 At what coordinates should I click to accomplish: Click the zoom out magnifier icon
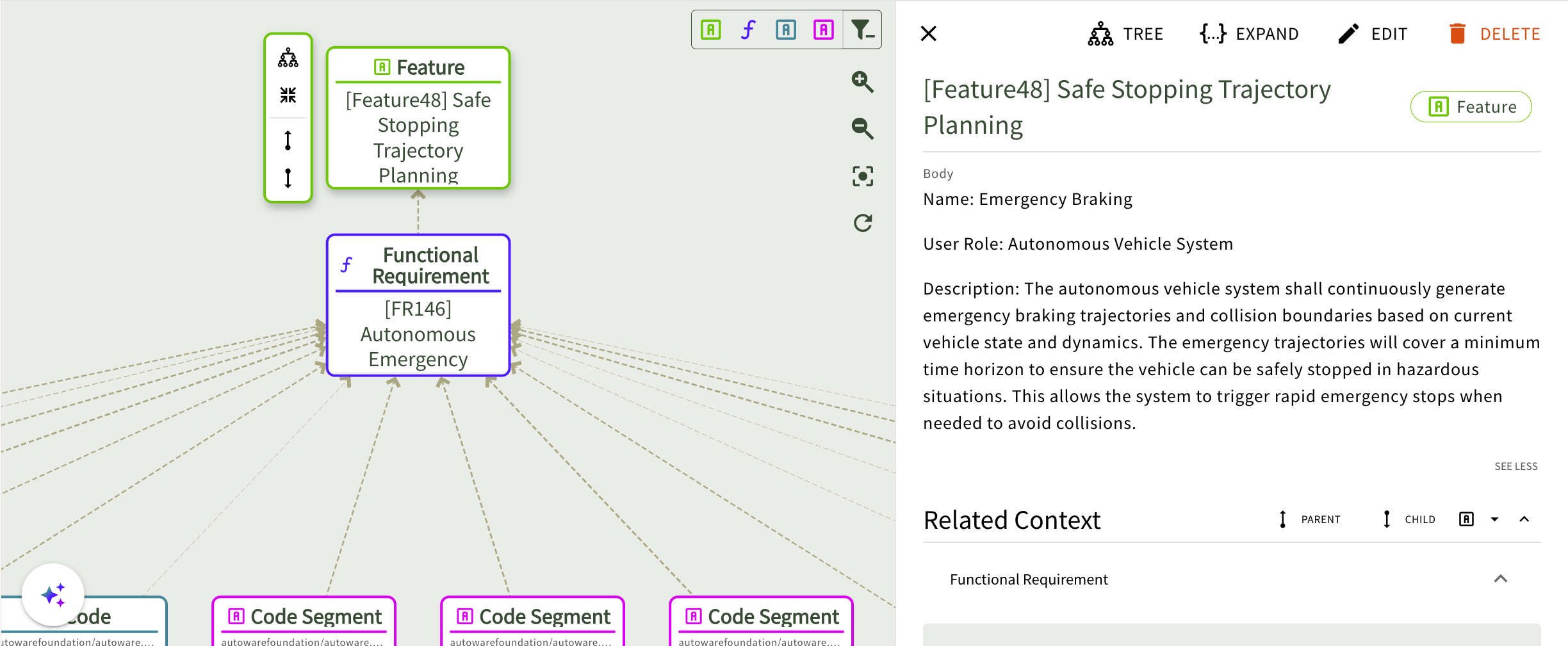pos(862,129)
